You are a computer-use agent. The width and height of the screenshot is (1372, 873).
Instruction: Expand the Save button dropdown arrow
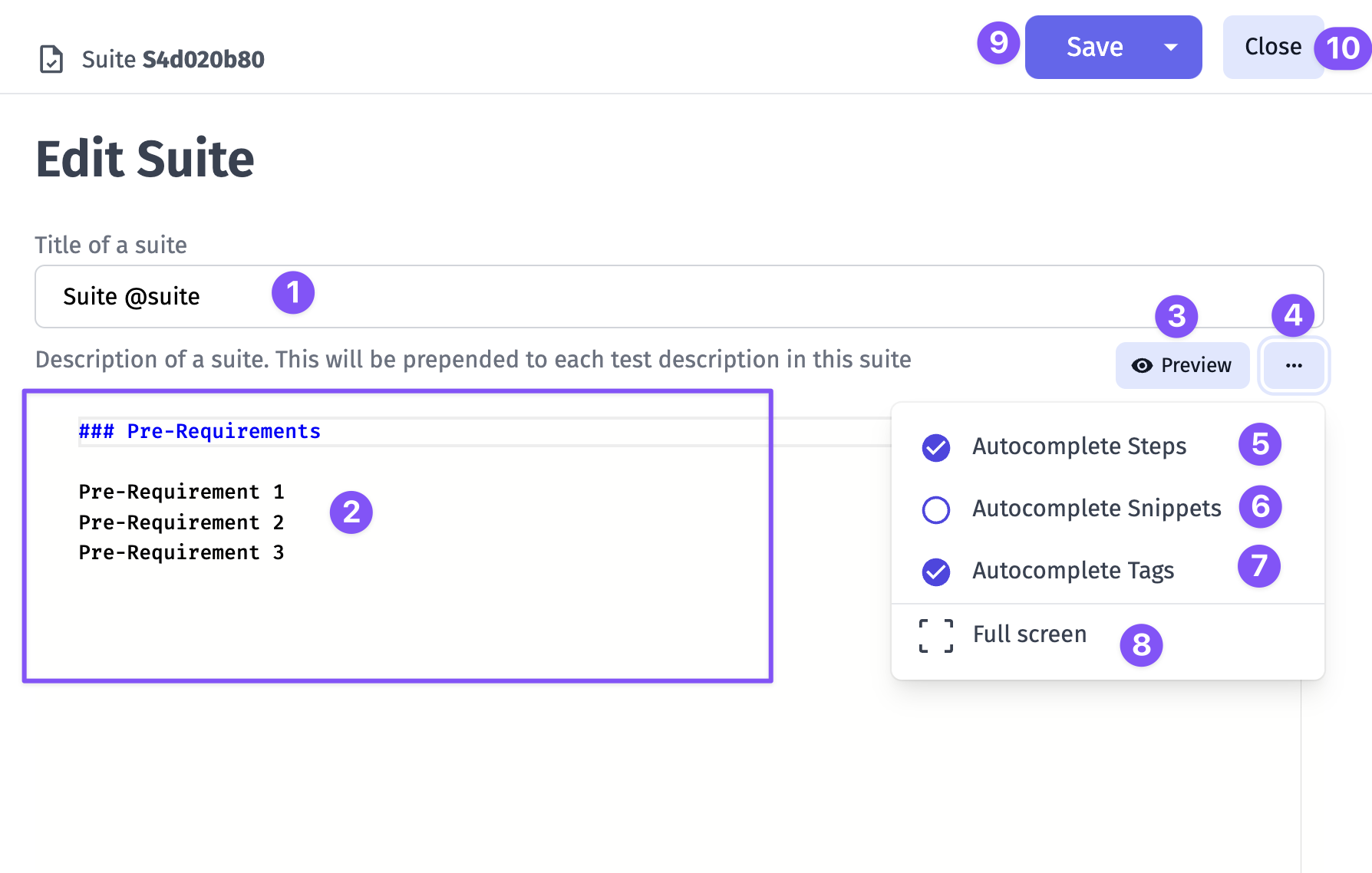[1171, 47]
